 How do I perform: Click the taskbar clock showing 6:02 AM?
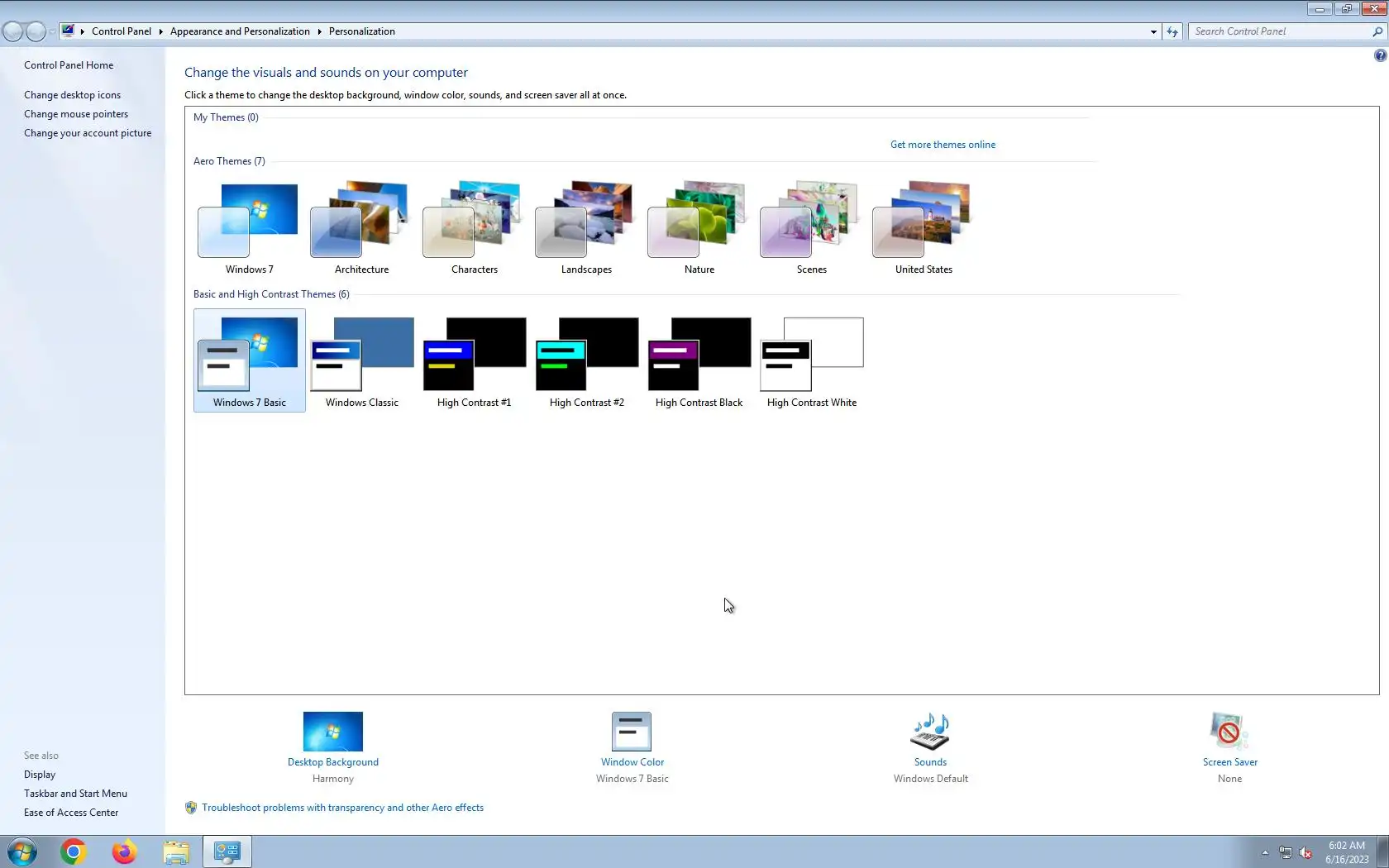(x=1347, y=852)
